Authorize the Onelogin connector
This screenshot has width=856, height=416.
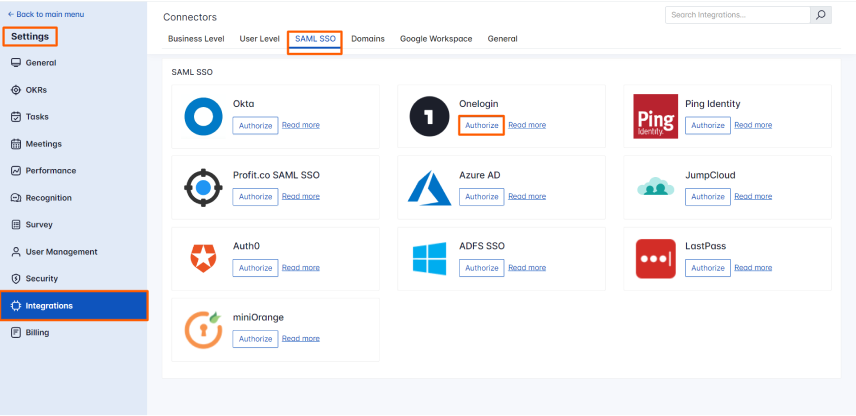[482, 126]
